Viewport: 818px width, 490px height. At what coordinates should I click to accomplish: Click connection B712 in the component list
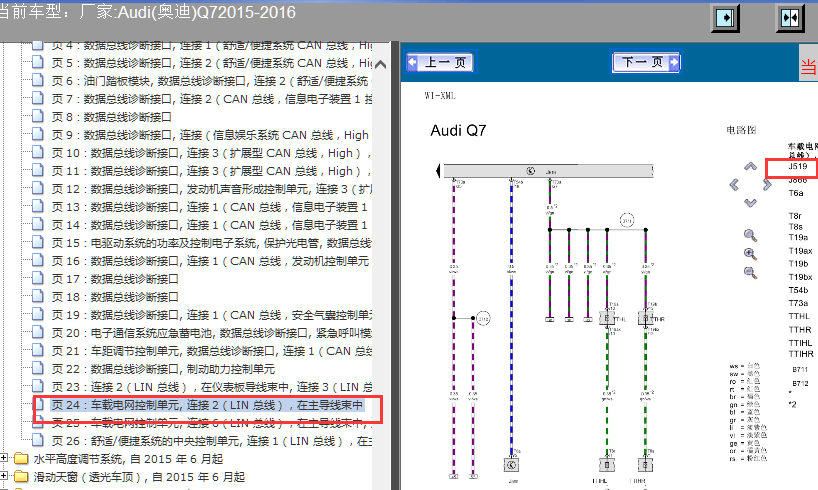coord(800,383)
